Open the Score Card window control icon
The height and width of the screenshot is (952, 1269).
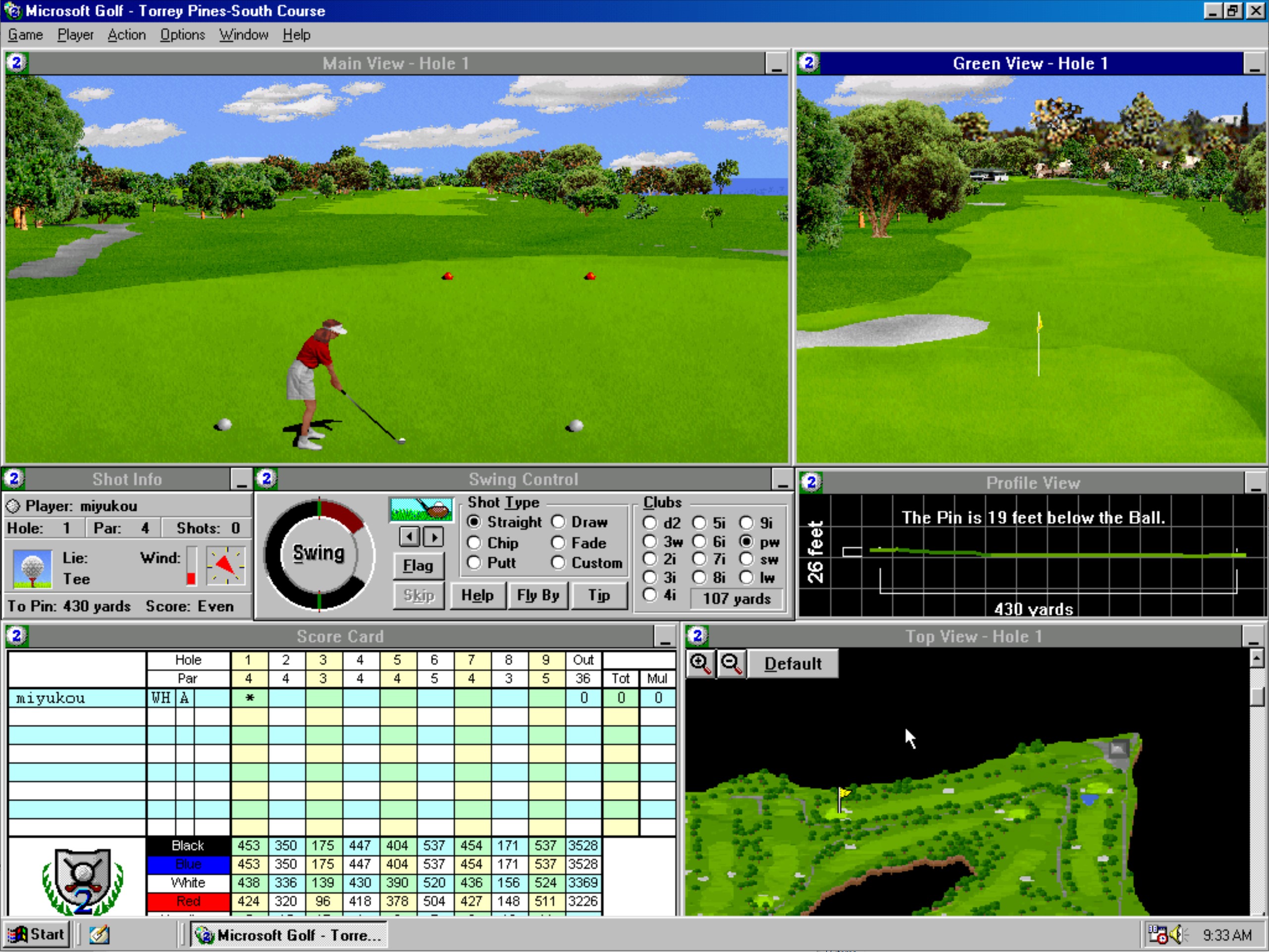[x=17, y=636]
